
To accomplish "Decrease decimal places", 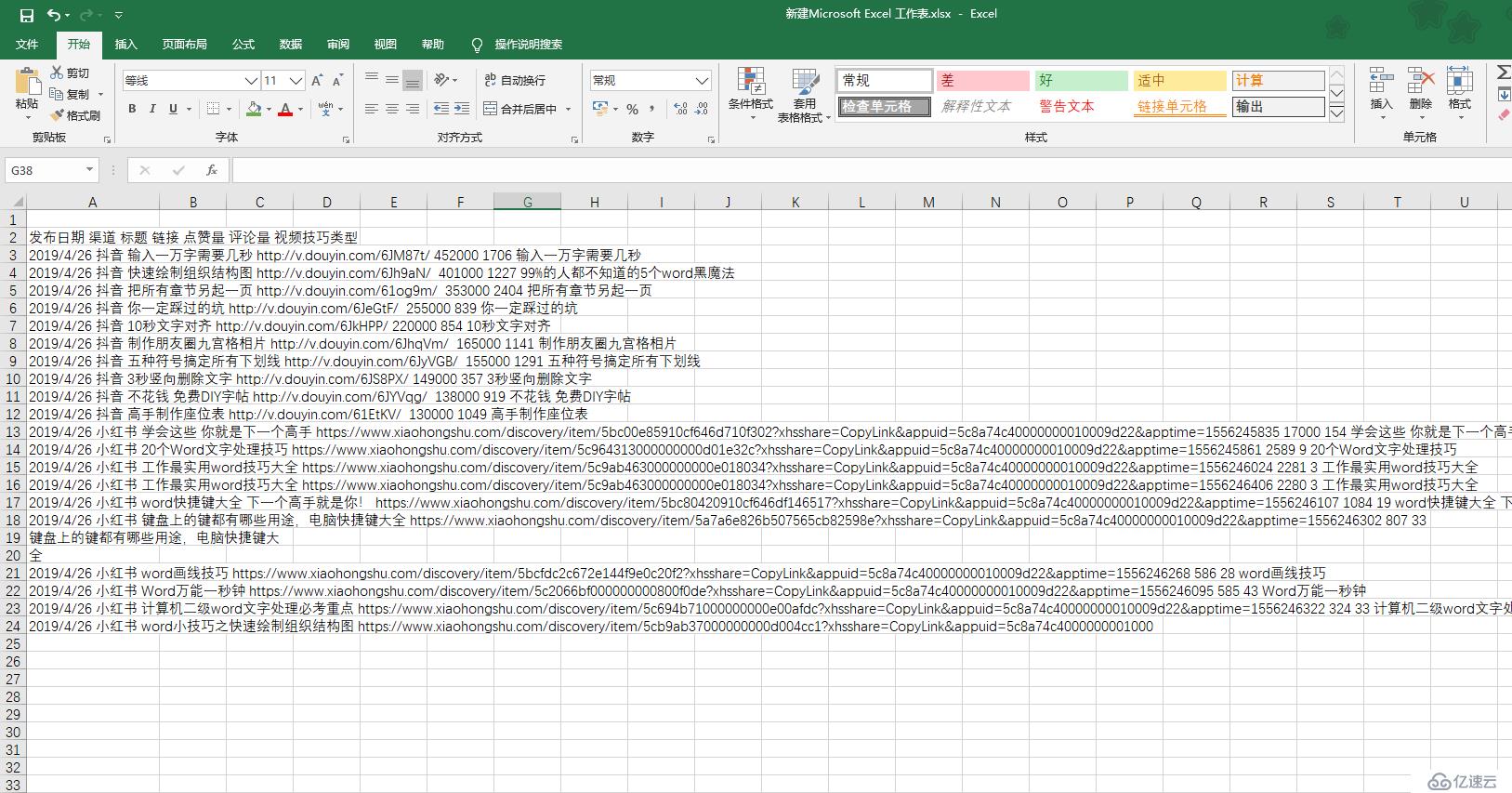I will pyautogui.click(x=702, y=109).
